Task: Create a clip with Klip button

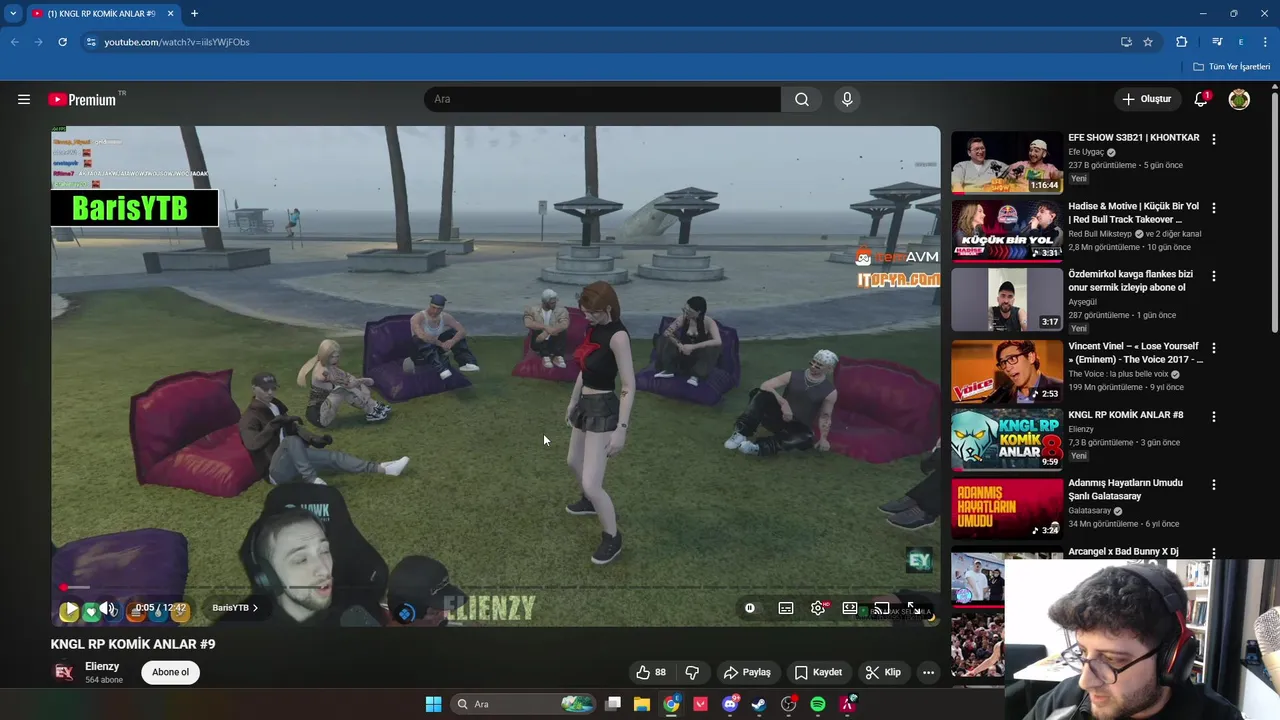Action: [x=883, y=672]
